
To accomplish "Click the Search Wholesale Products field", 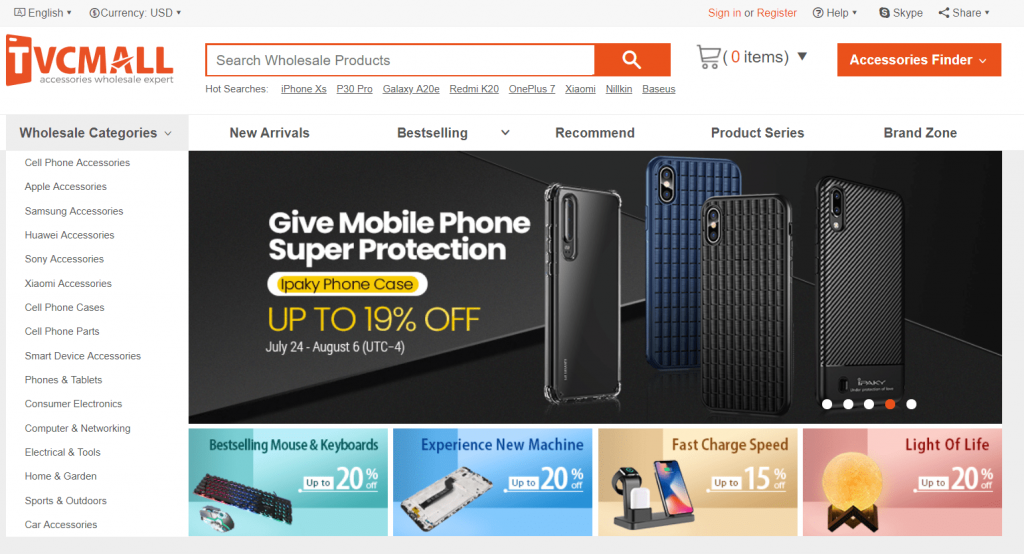I will [400, 60].
